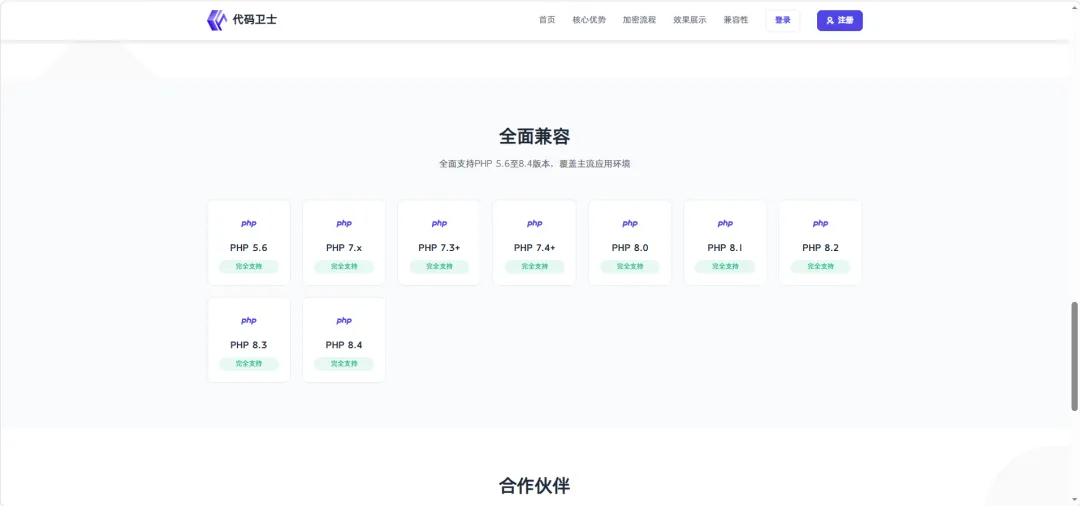The height and width of the screenshot is (506, 1080).
Task: Click 完全支持 badge under PHP 7.x
Action: coord(344,266)
